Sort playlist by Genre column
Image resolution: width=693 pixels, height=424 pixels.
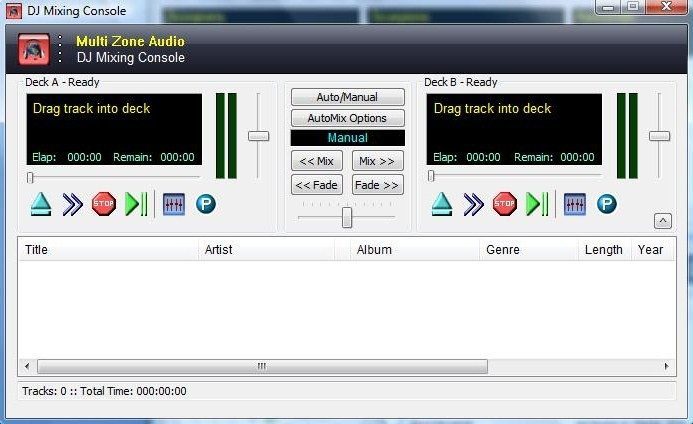tap(529, 250)
